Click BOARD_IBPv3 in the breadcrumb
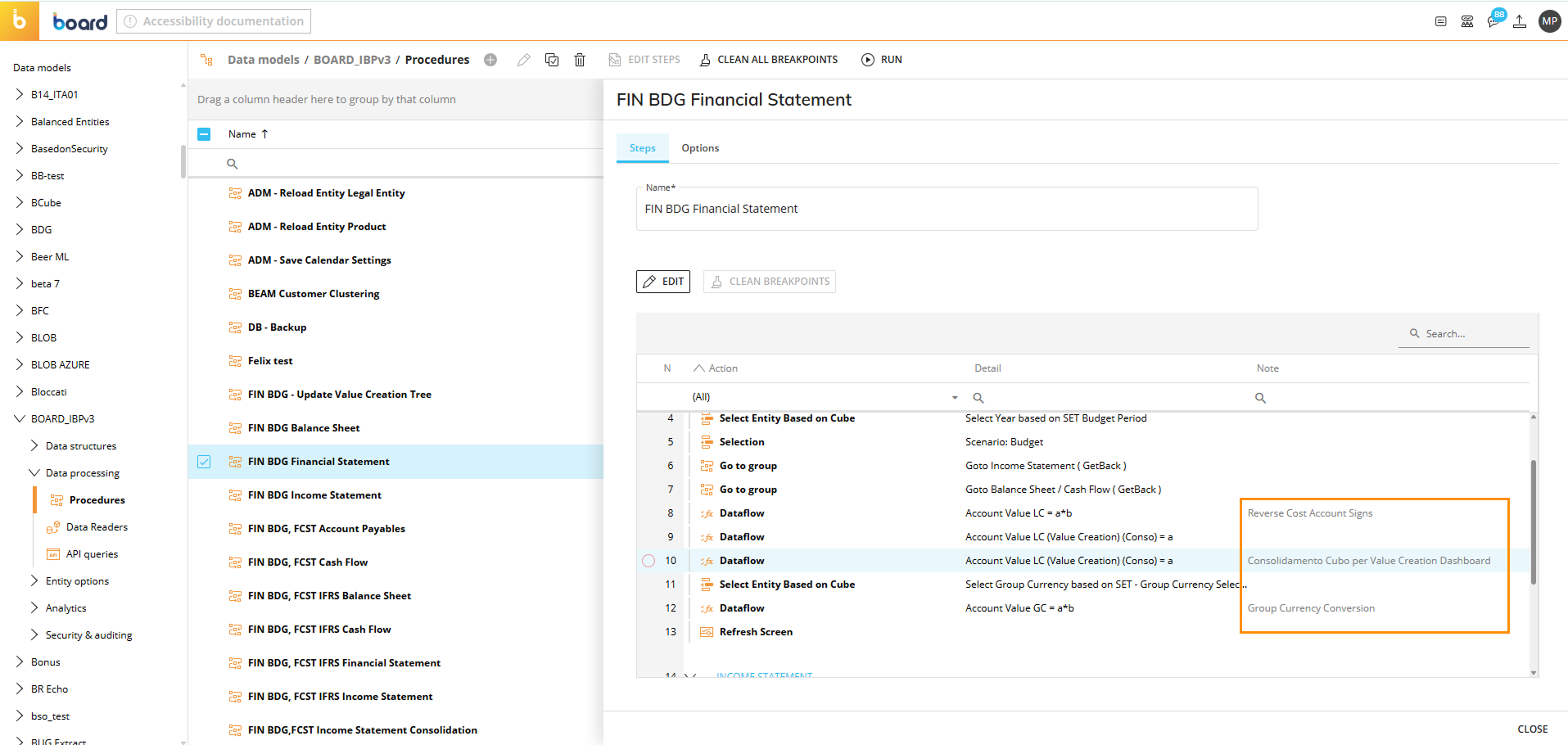This screenshot has width=1568, height=745. pos(352,60)
